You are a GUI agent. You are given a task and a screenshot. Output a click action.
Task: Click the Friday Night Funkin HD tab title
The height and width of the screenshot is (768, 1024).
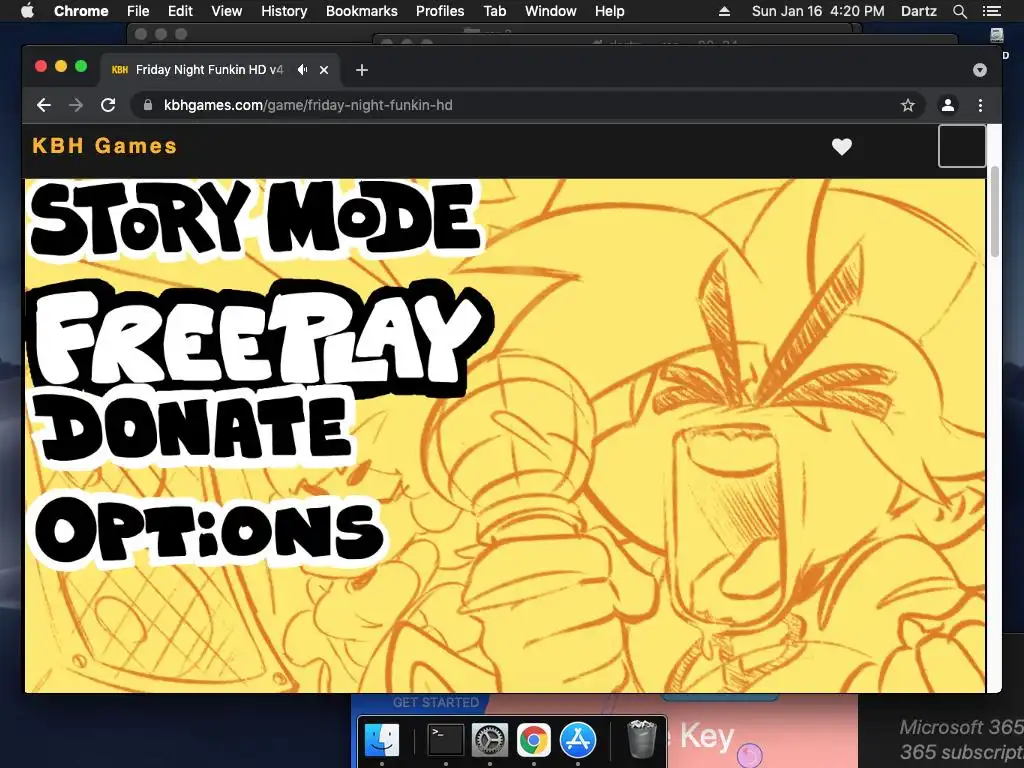(209, 70)
